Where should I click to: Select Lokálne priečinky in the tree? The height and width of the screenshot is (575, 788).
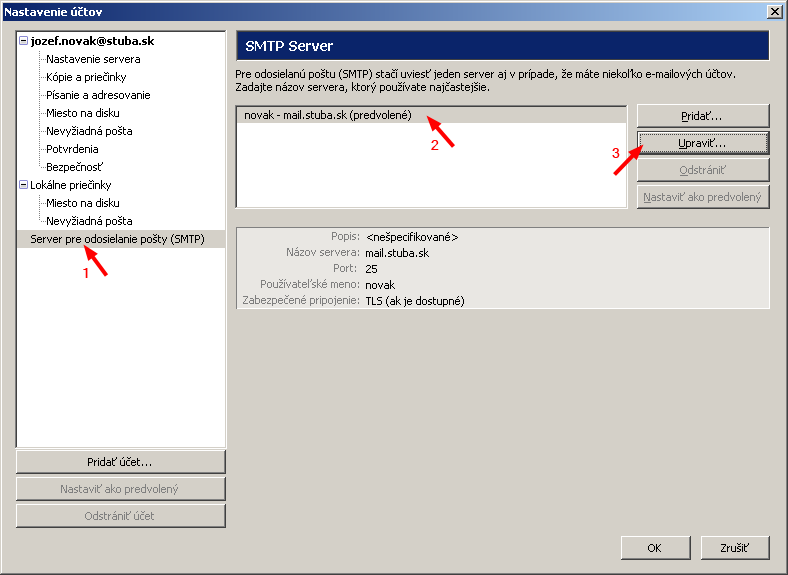(71, 185)
